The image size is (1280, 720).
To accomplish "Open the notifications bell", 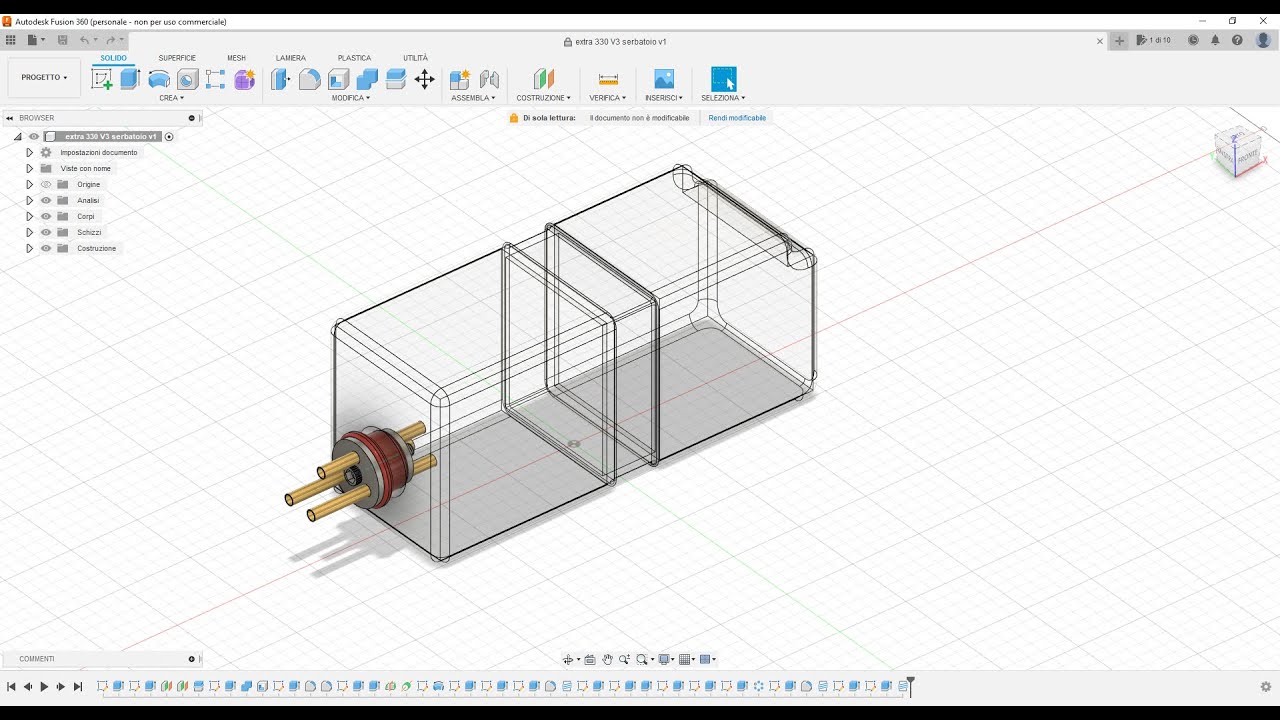I will click(x=1215, y=40).
